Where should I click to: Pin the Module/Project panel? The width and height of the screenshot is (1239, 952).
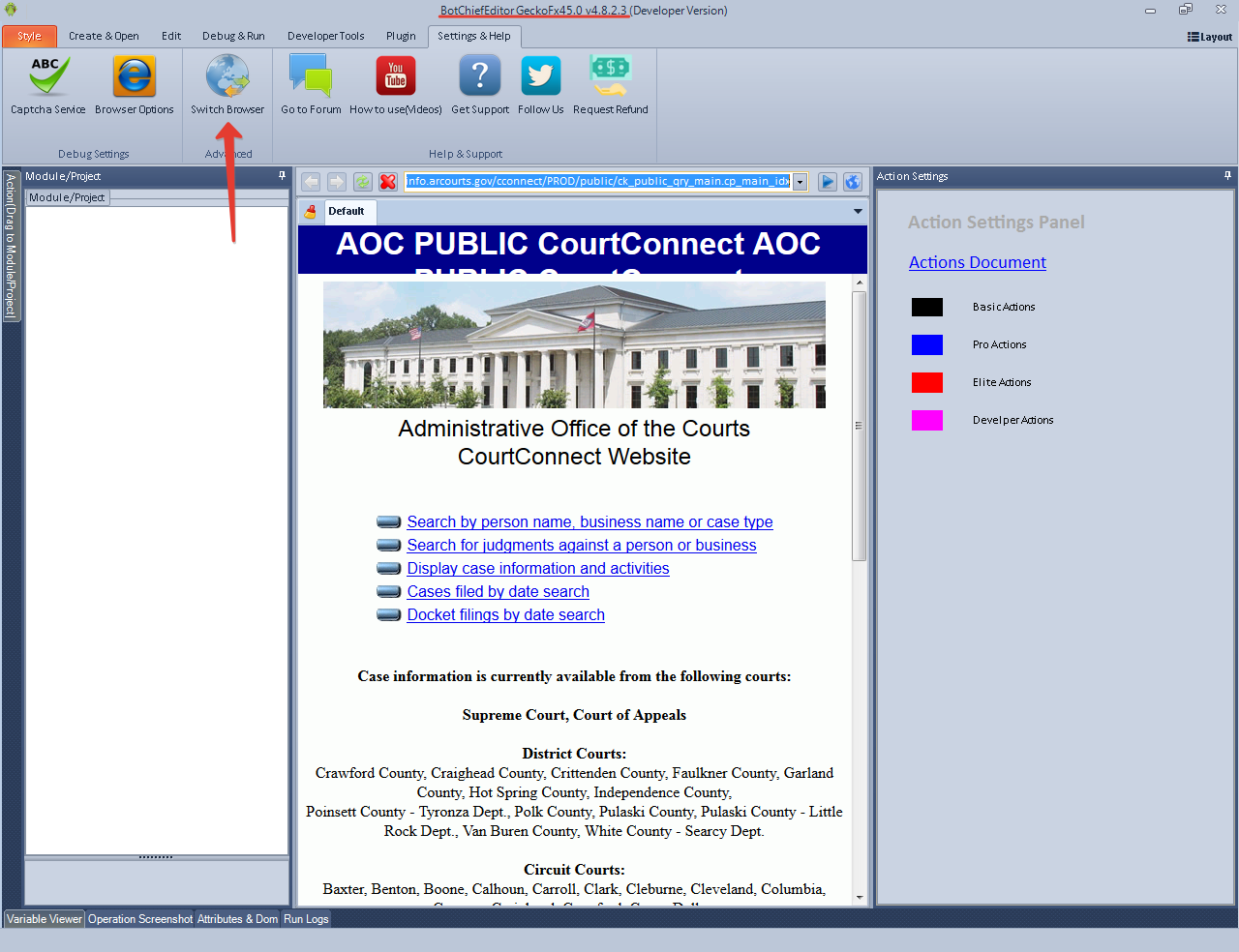282,176
